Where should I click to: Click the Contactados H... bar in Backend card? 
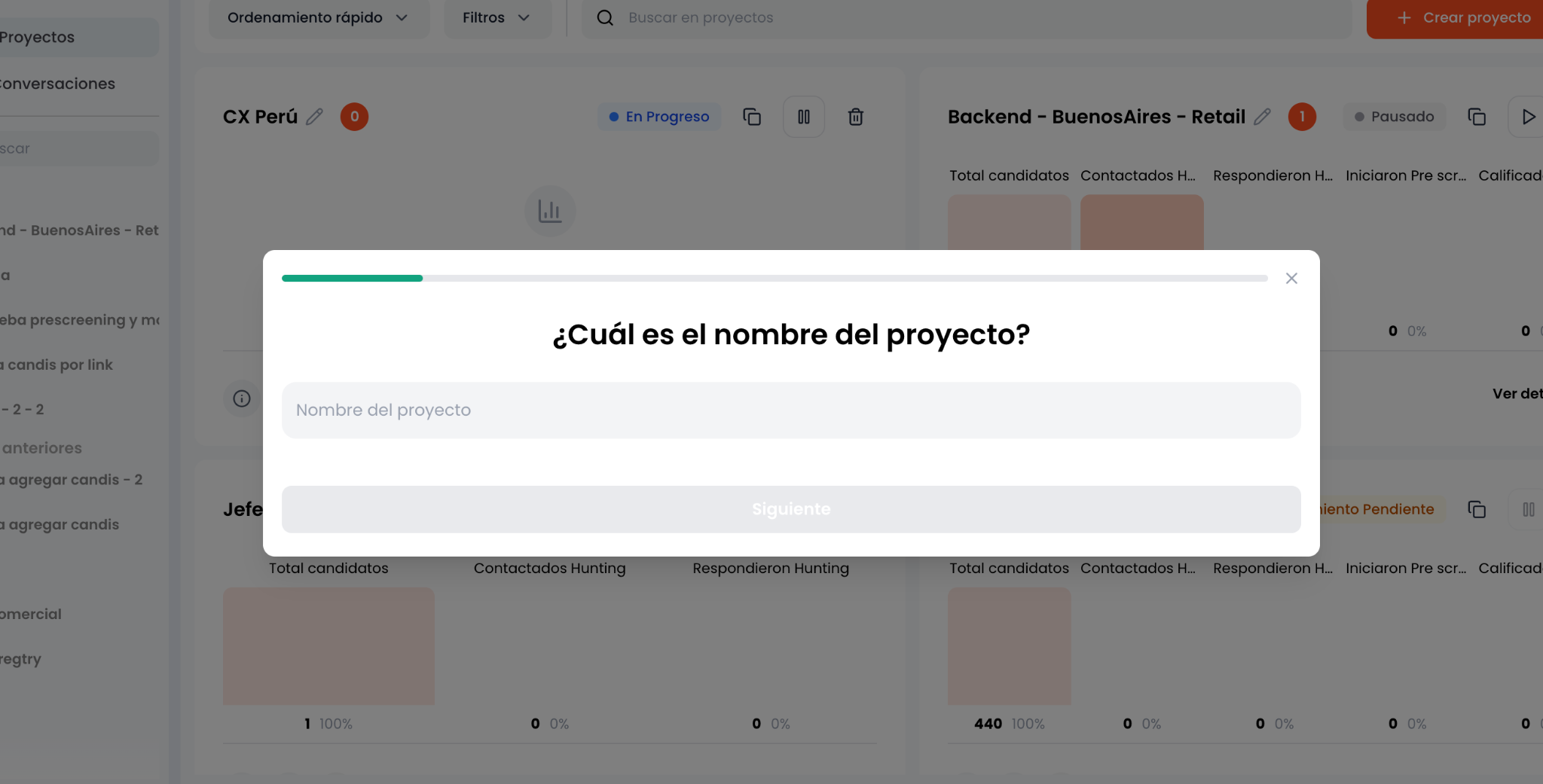pos(1141,223)
